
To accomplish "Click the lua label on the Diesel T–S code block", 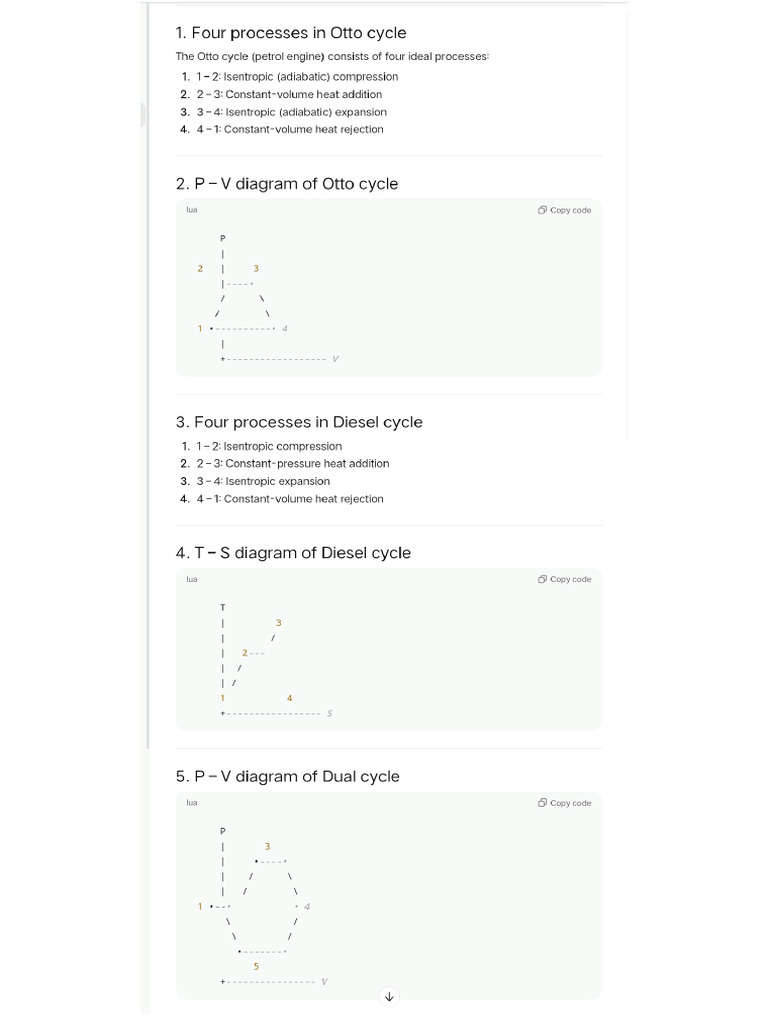I will pyautogui.click(x=191, y=579).
